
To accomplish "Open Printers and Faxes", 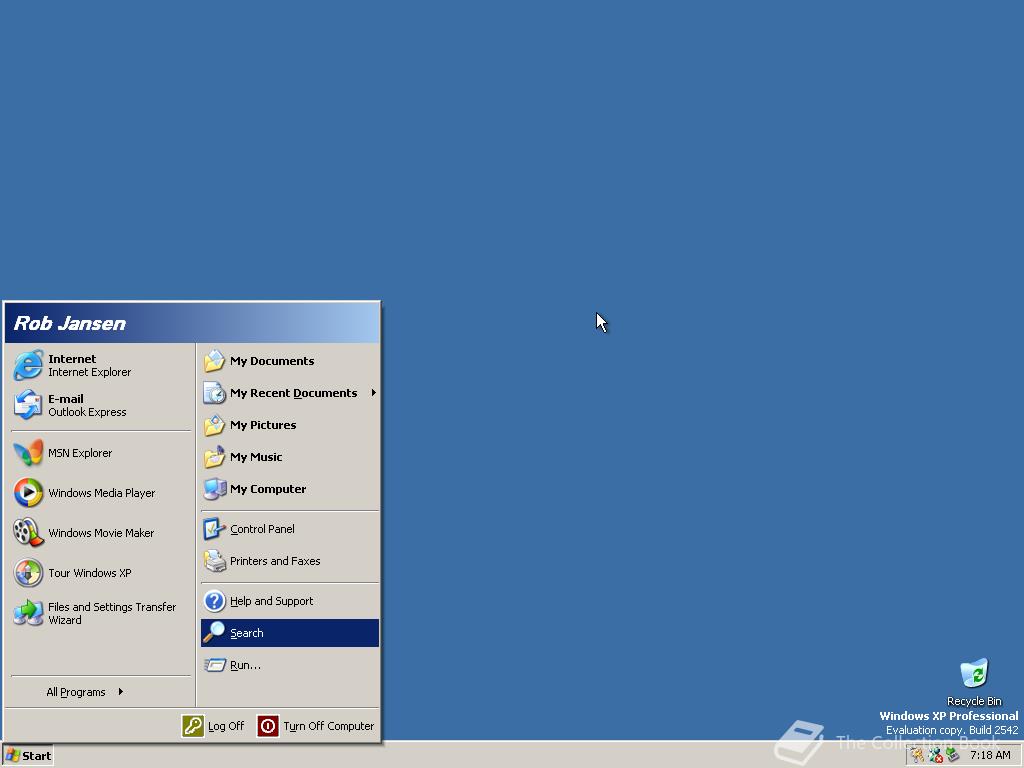I will tap(290, 561).
